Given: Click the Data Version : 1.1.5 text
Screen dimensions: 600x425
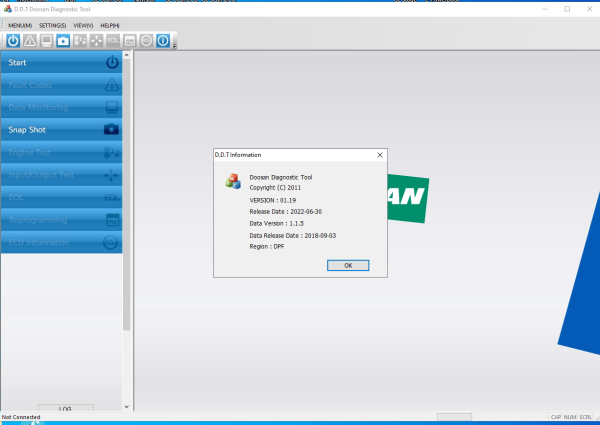Looking at the screenshot, I should click(x=277, y=223).
